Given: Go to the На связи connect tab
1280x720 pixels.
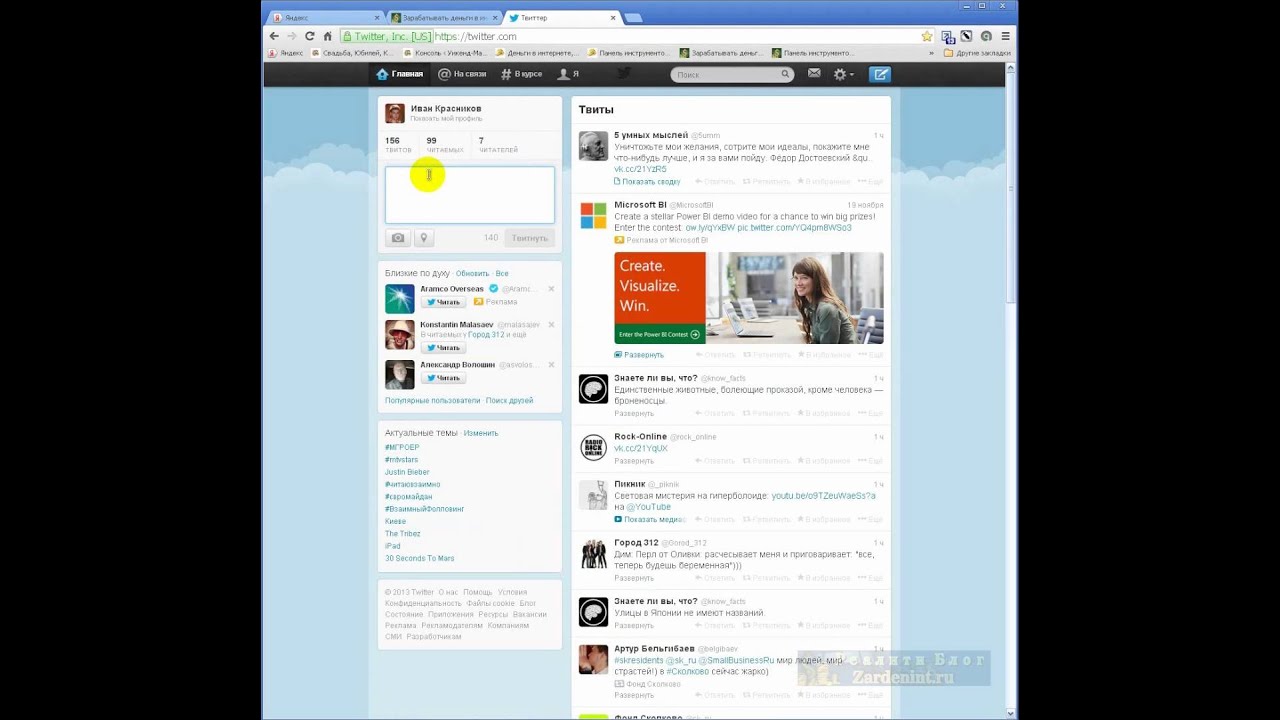Looking at the screenshot, I should [462, 74].
